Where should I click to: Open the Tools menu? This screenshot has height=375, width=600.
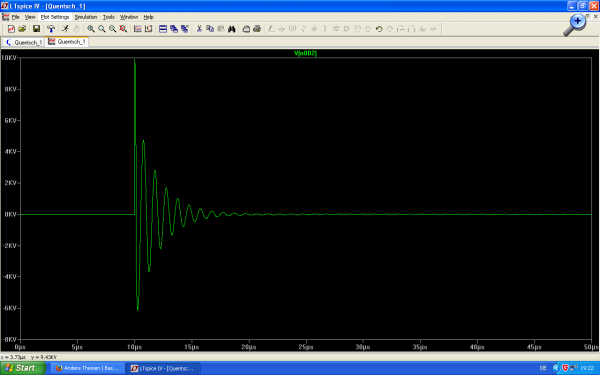coord(109,17)
